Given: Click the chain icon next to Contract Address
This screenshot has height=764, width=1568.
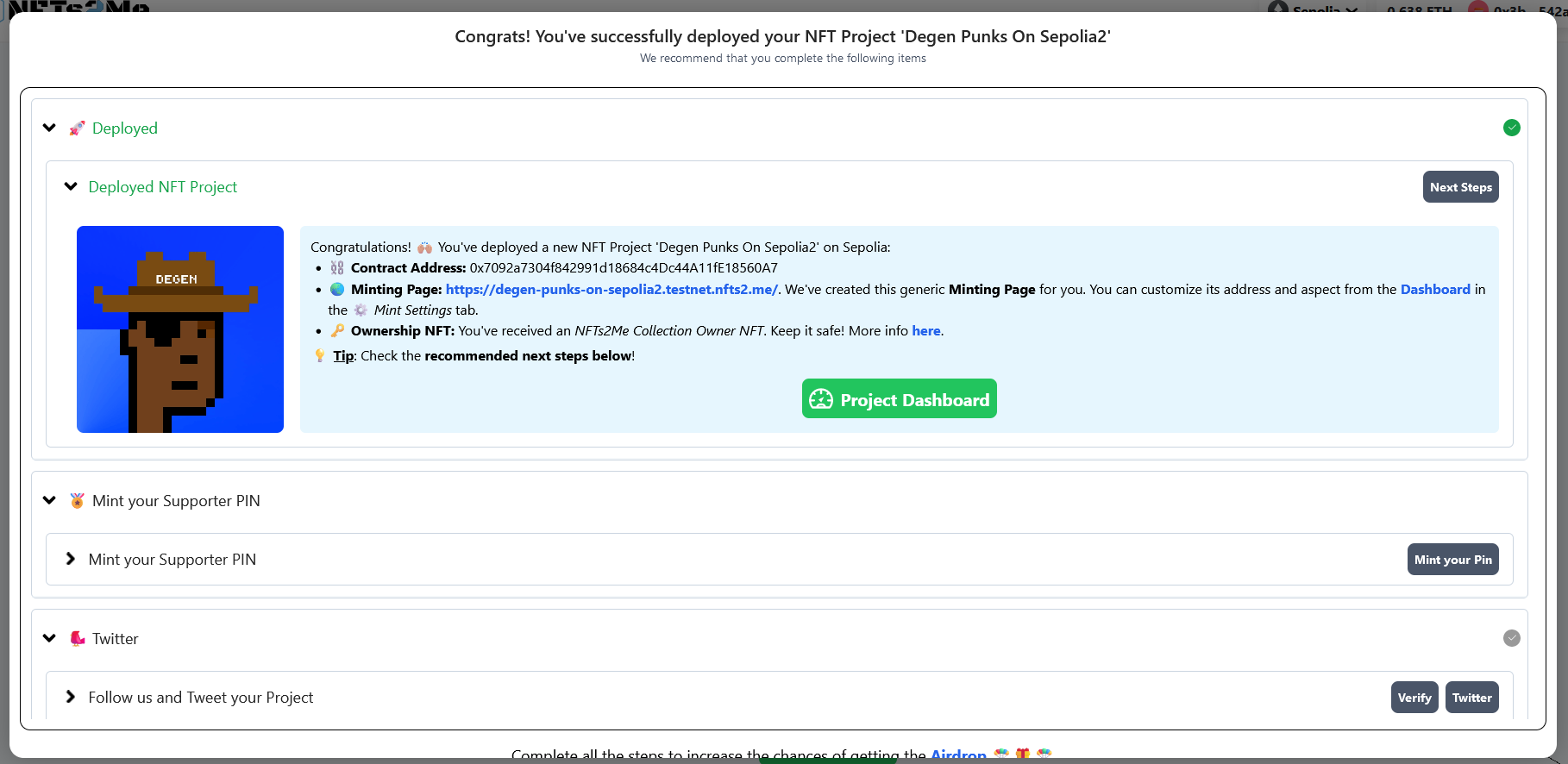Looking at the screenshot, I should (x=337, y=268).
